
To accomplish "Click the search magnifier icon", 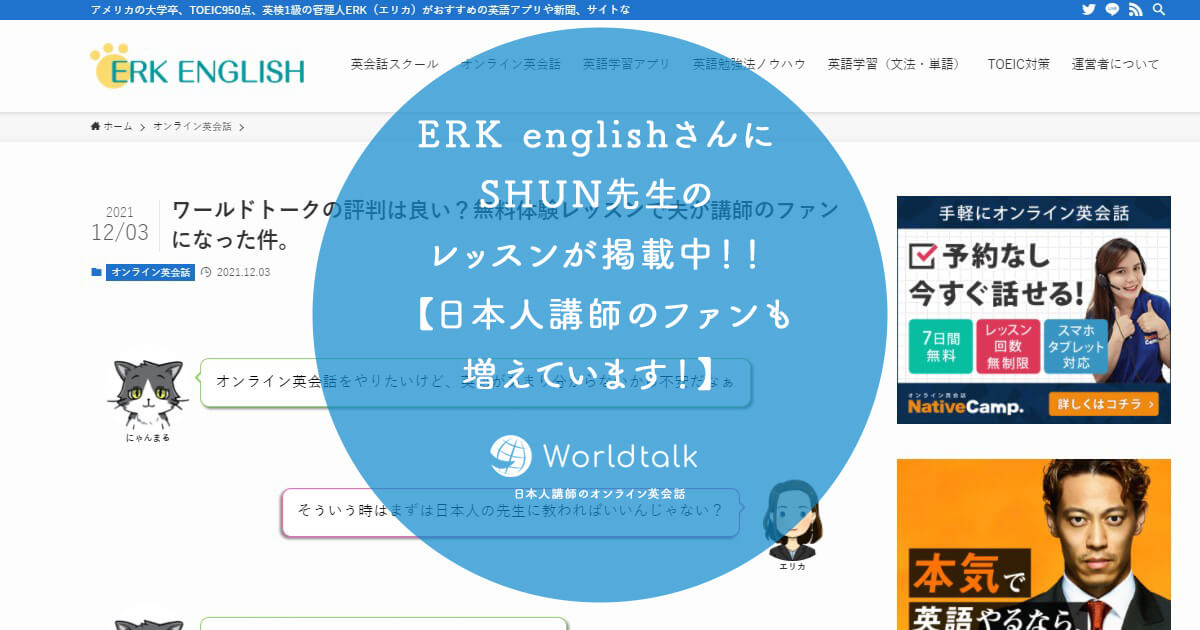I will [1159, 10].
